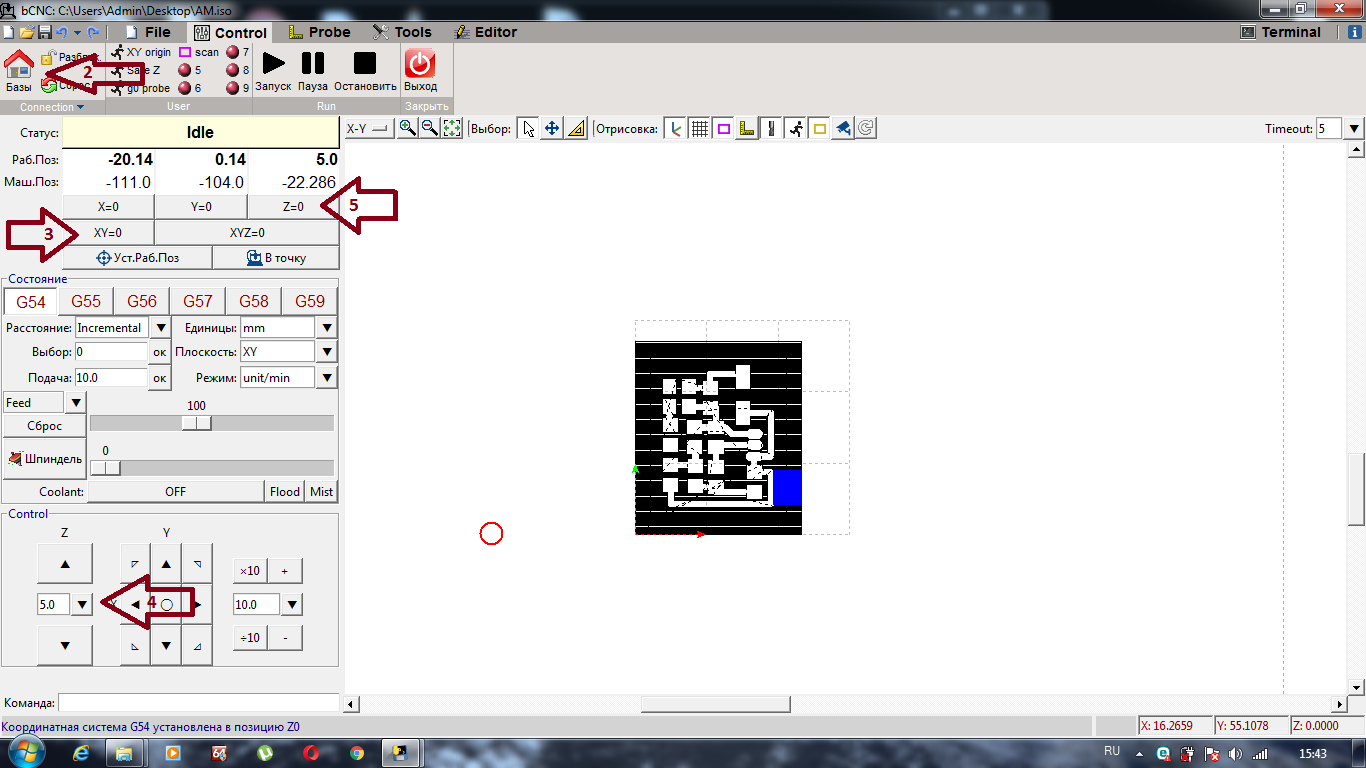This screenshot has height=768, width=1366.
Task: Switch to the Tools tab
Action: (402, 32)
